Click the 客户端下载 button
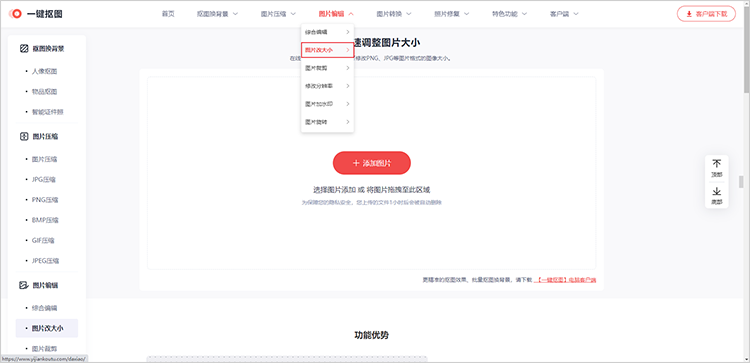 click(x=706, y=14)
